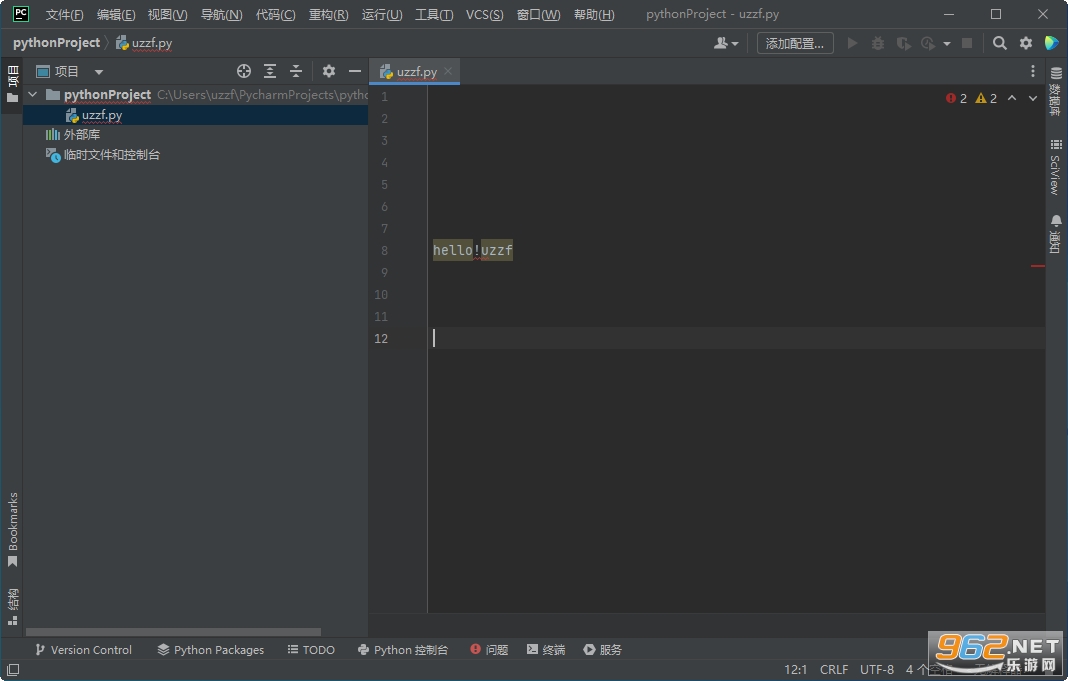The height and width of the screenshot is (681, 1068).
Task: Go to previous highlighted error arrow
Action: coord(1012,98)
